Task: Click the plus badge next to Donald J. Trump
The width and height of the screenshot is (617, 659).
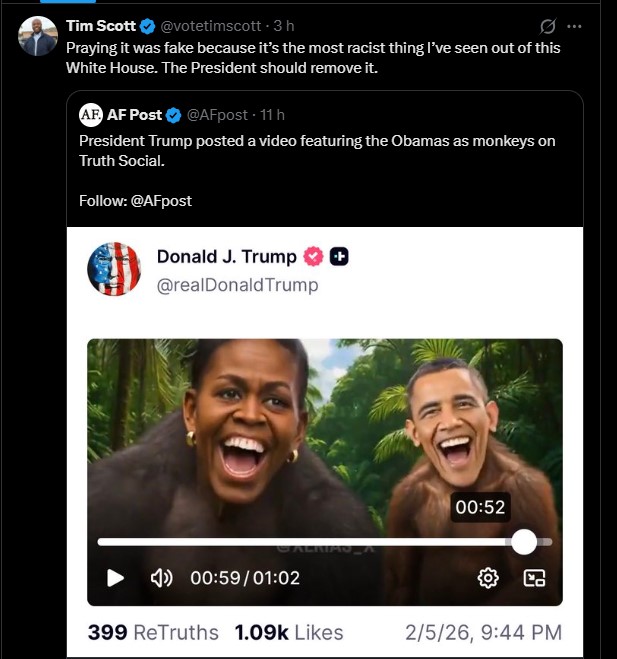Action: [340, 257]
